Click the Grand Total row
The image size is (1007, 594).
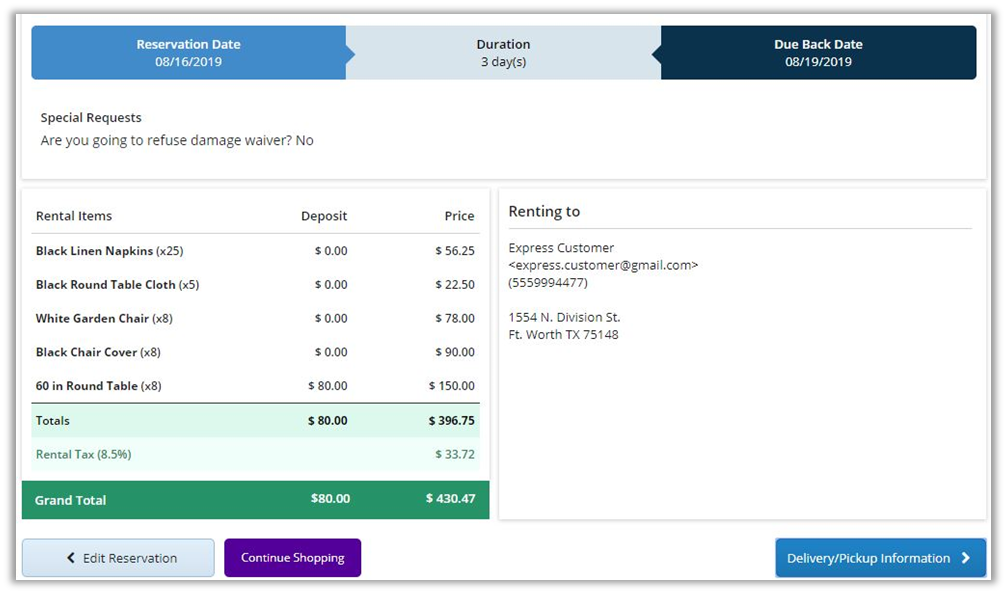point(255,499)
